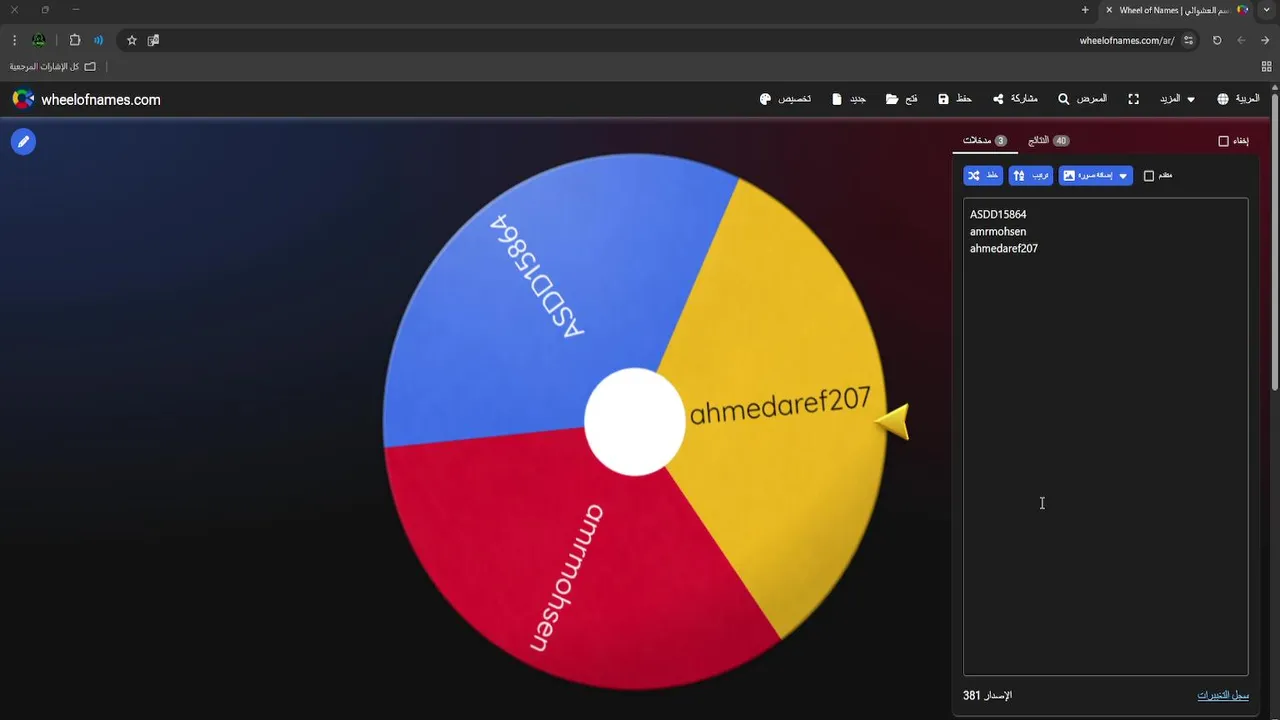
Task: Toggle the advanced mode checkbox in entries toolbar
Action: pyautogui.click(x=1149, y=176)
